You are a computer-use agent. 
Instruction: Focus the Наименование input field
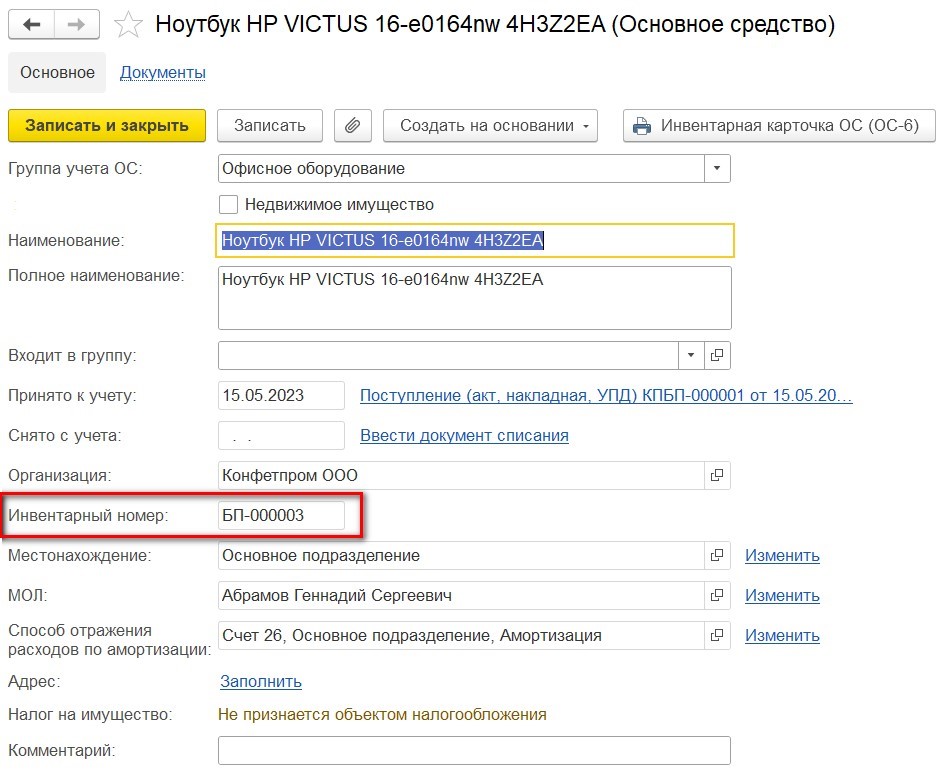[475, 241]
